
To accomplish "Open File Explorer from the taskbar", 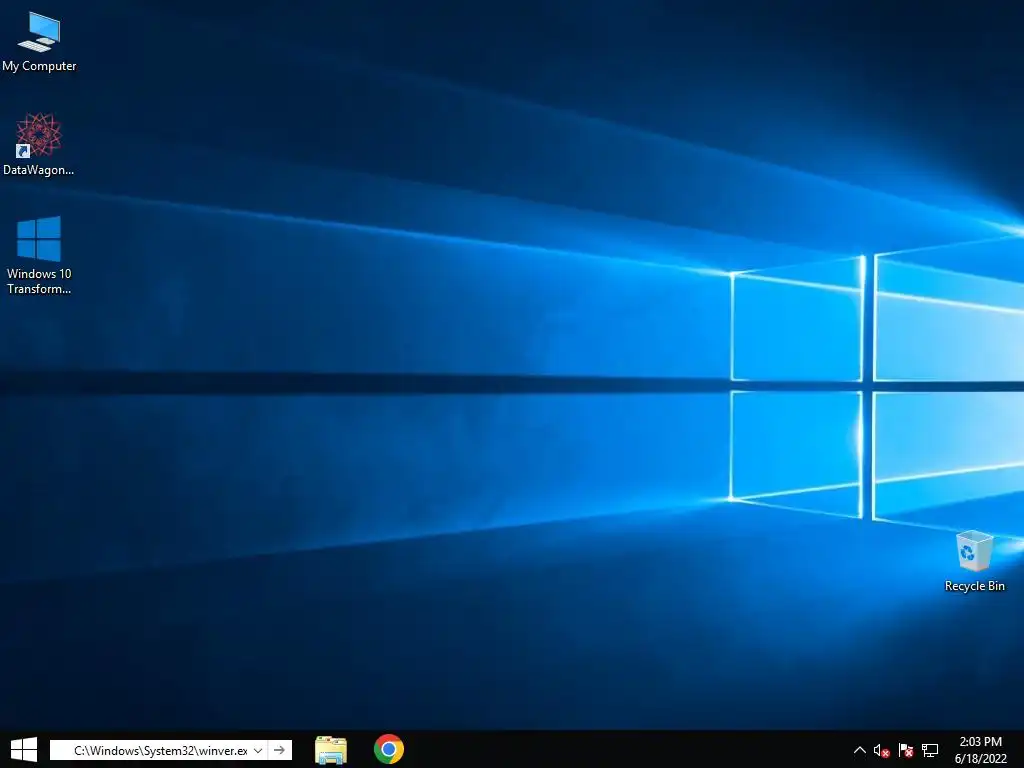I will coord(331,750).
